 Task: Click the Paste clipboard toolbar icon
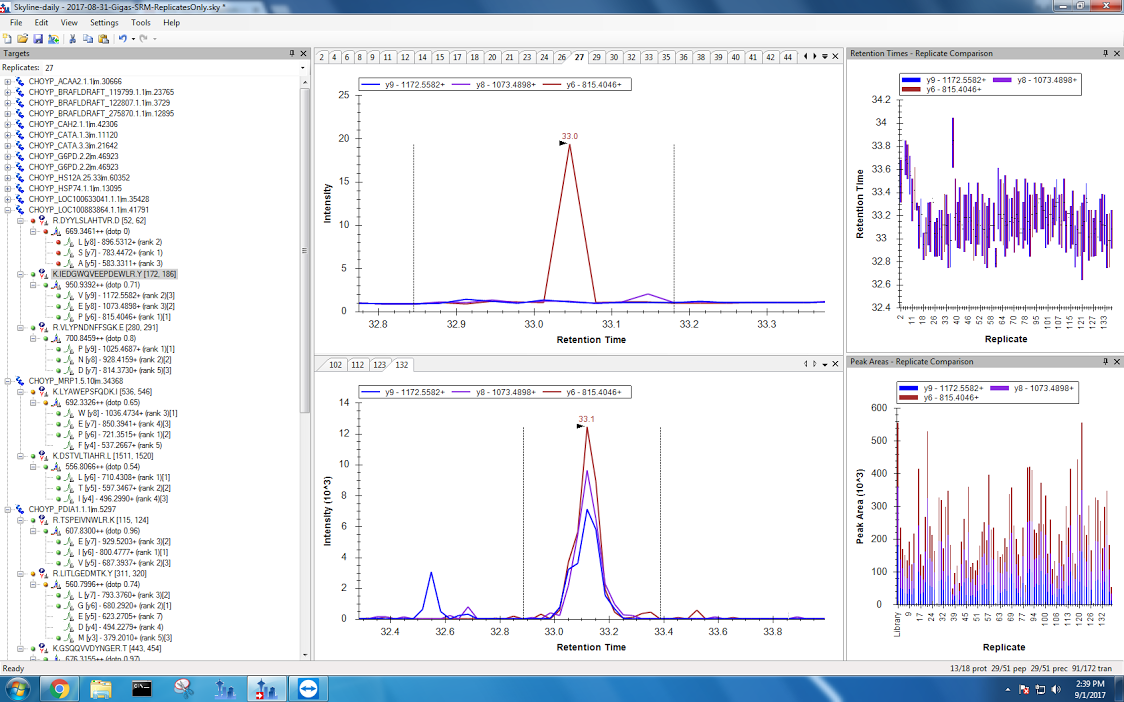[103, 38]
